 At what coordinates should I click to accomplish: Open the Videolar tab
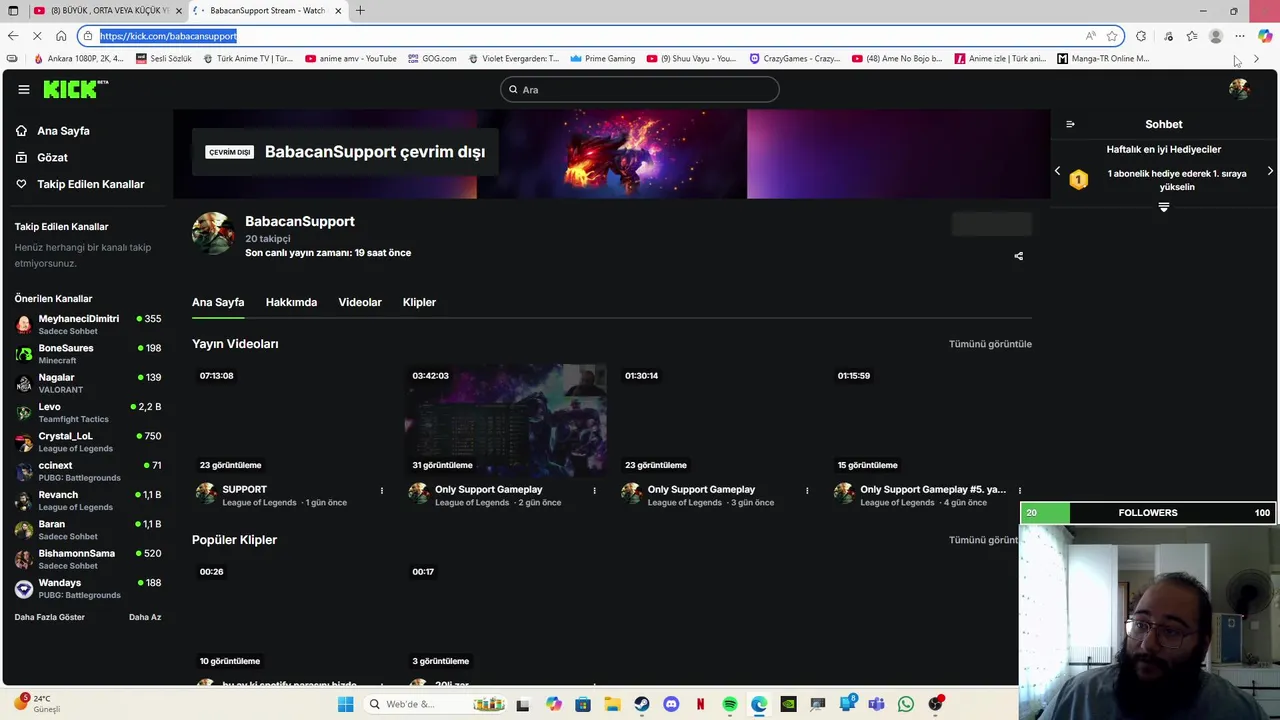360,302
